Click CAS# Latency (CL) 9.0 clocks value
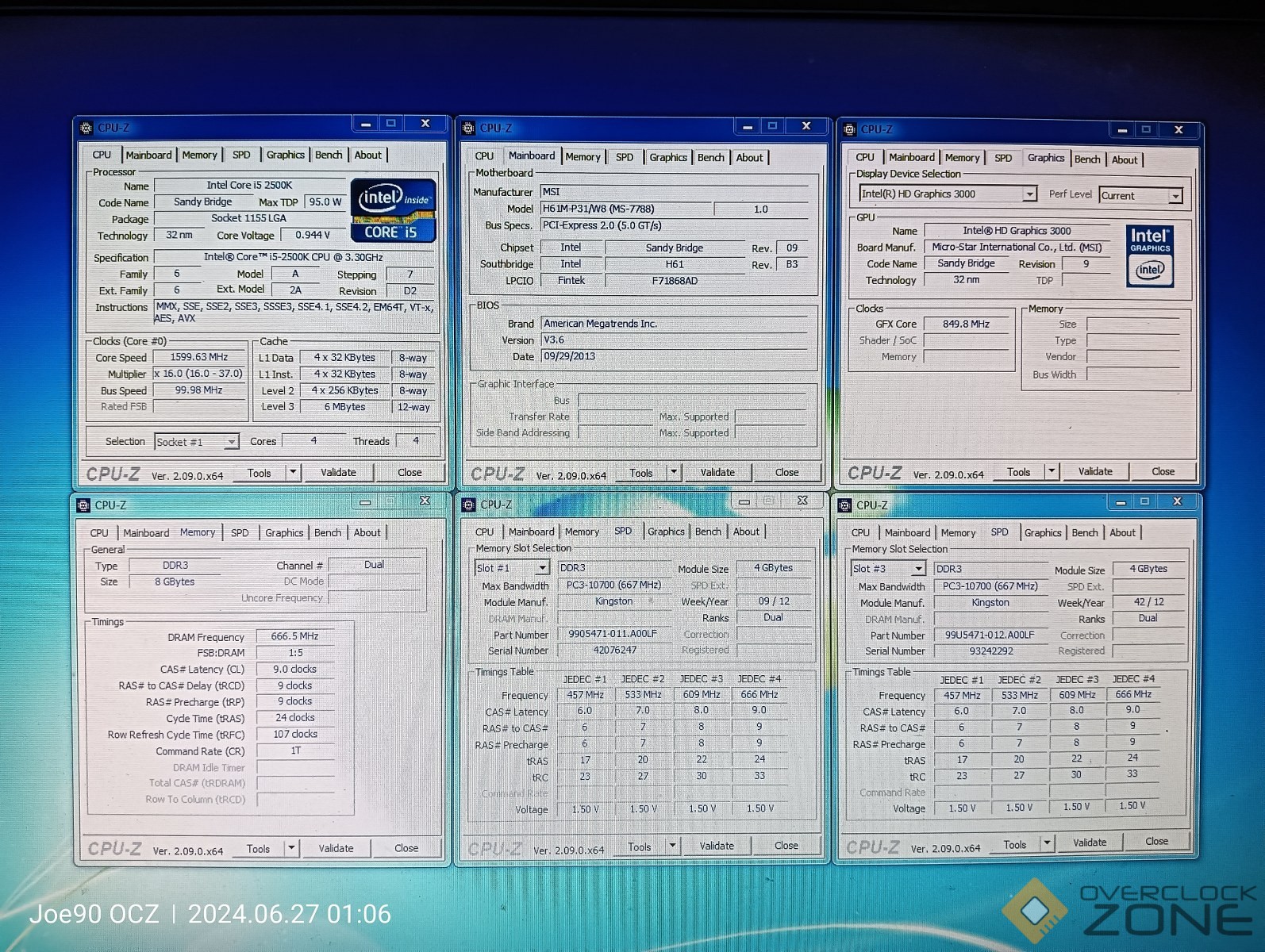This screenshot has width=1265, height=952. point(294,669)
